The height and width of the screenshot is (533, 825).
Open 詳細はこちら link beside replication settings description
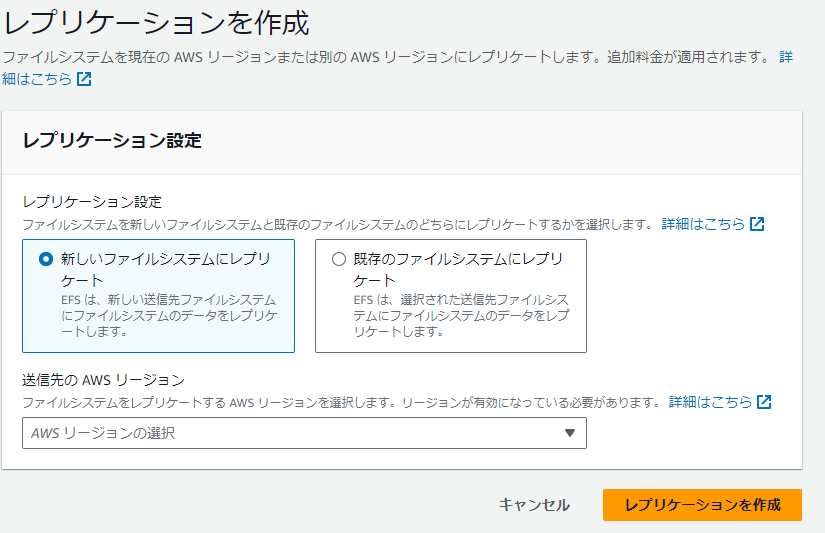(703, 224)
